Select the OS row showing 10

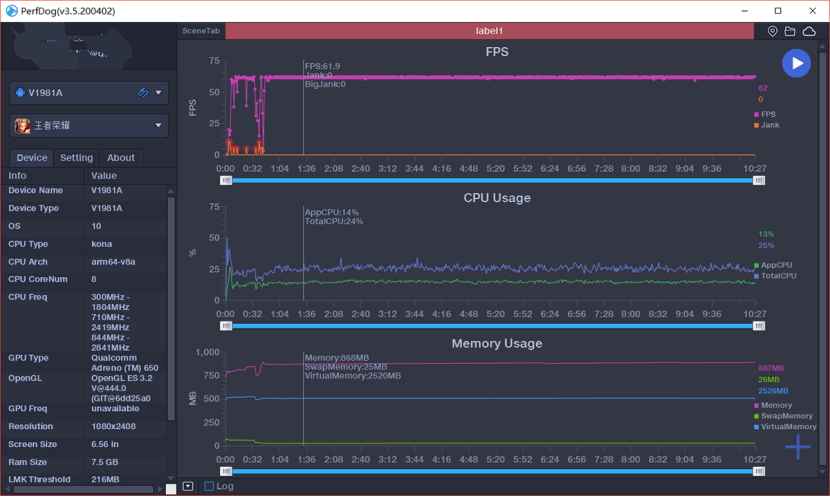coord(84,226)
